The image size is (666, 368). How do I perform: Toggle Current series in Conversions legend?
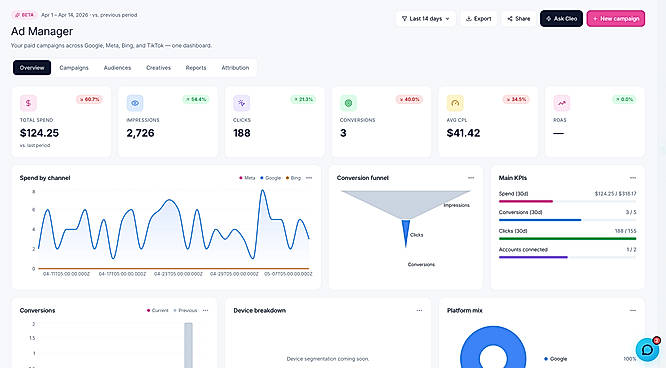[x=158, y=311]
